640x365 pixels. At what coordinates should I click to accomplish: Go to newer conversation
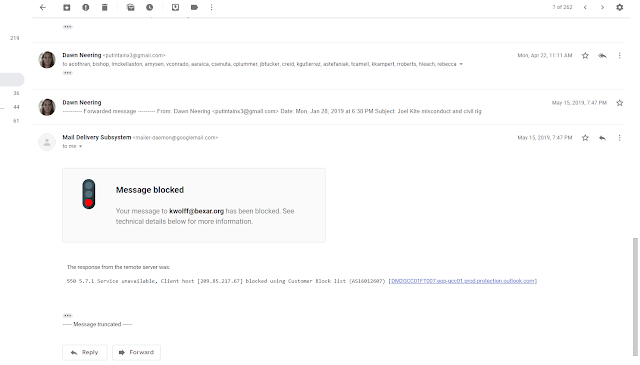click(x=585, y=7)
